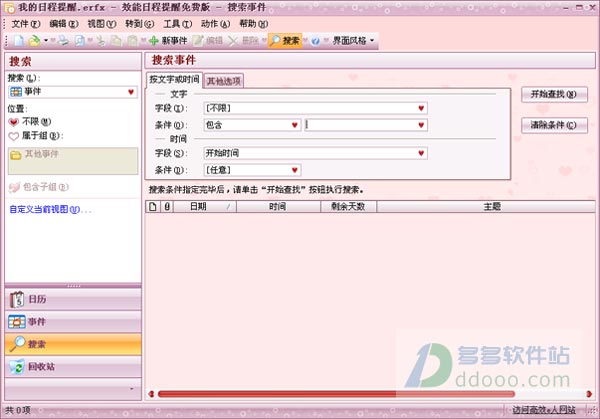
Task: Add a new event with 新事件
Action: (168, 41)
